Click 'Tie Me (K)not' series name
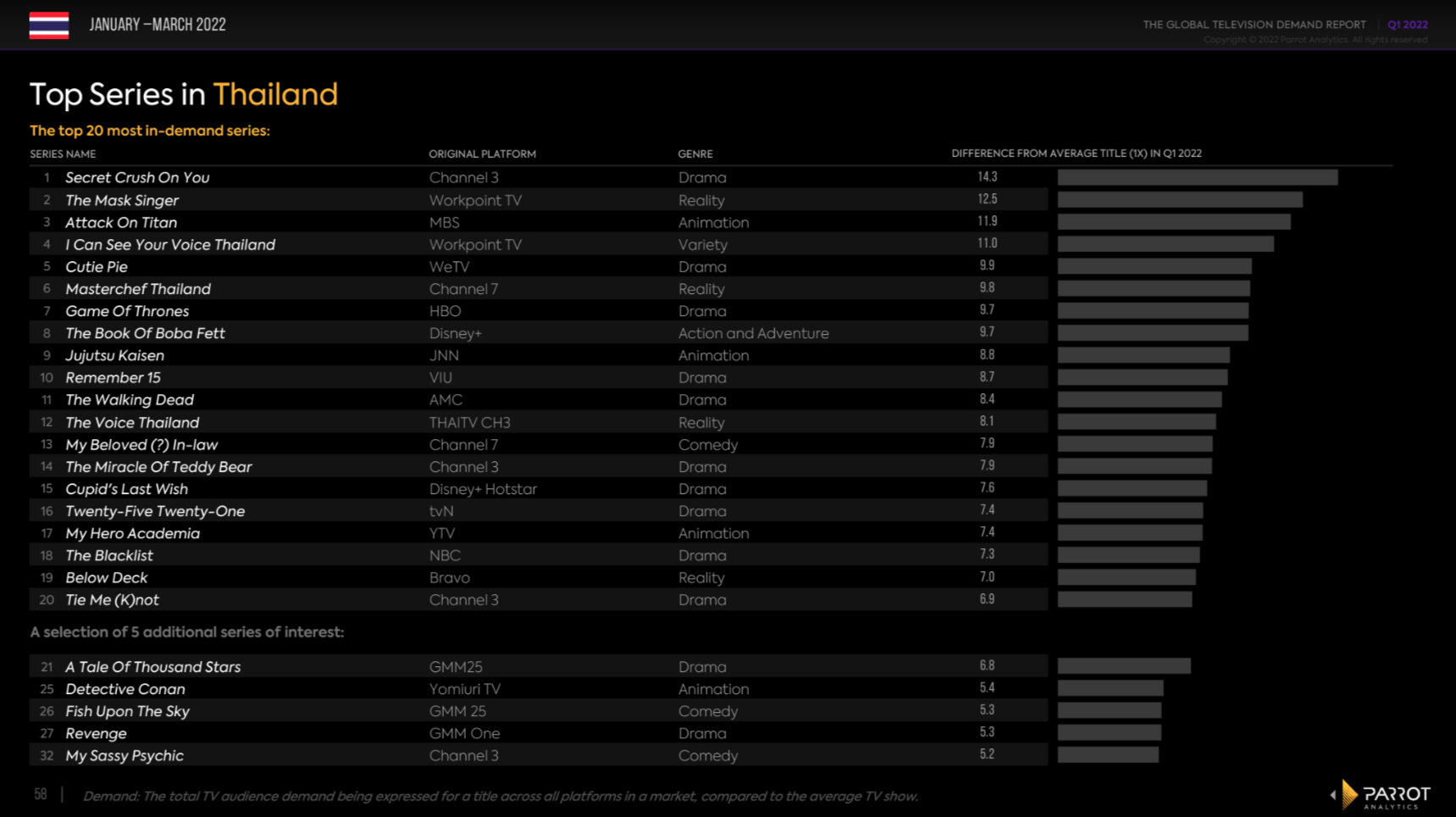Viewport: 1456px width, 817px height. (112, 599)
